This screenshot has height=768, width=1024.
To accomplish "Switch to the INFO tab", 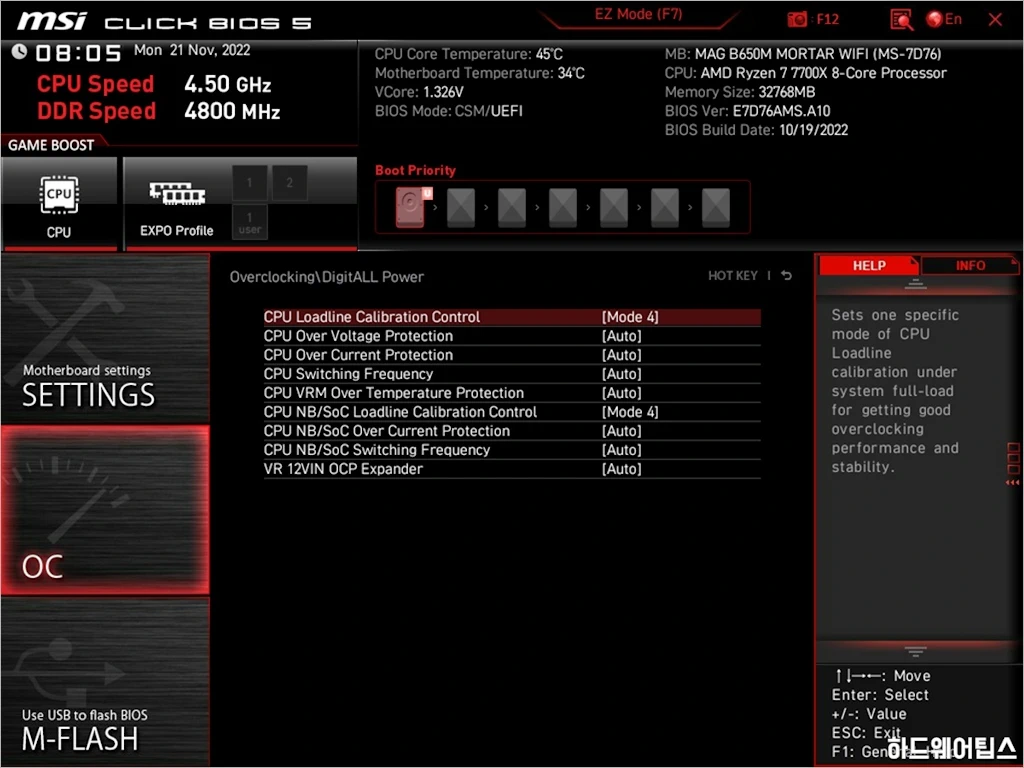I will (x=970, y=265).
